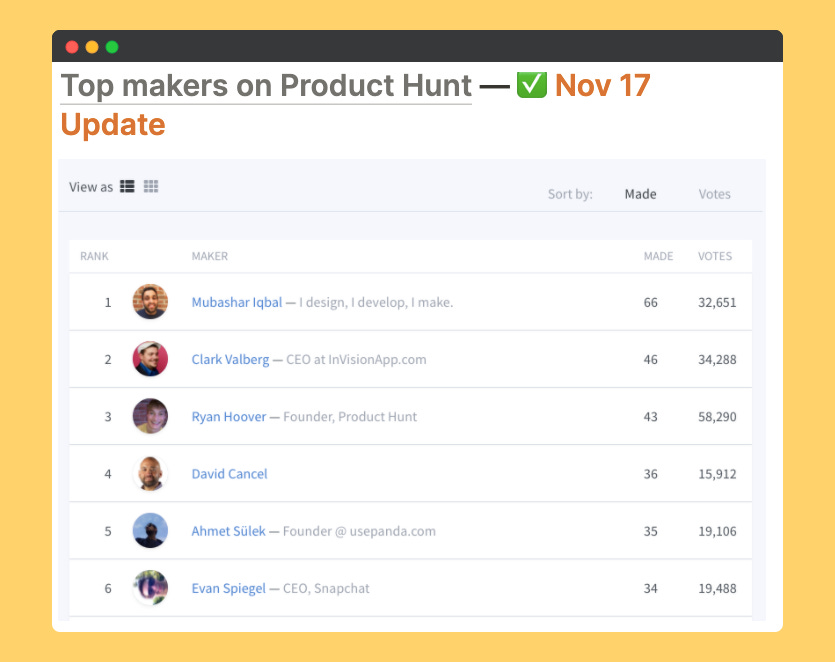Click made count 36
This screenshot has width=835, height=662.
tap(650, 474)
